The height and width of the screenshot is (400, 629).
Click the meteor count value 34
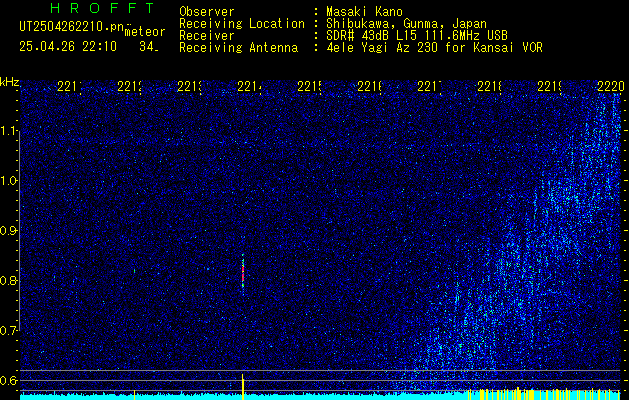148,47
